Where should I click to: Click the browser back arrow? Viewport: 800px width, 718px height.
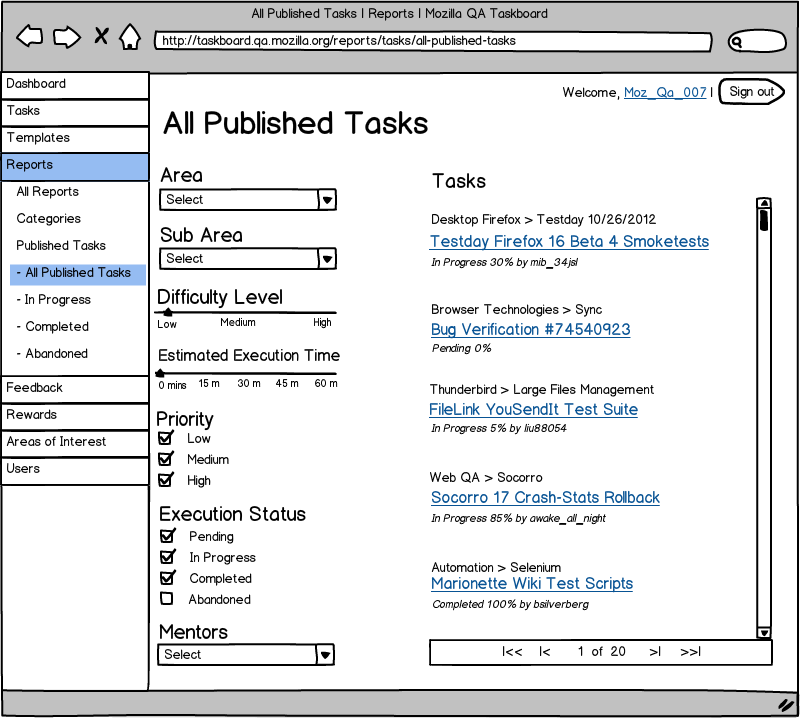coord(30,36)
